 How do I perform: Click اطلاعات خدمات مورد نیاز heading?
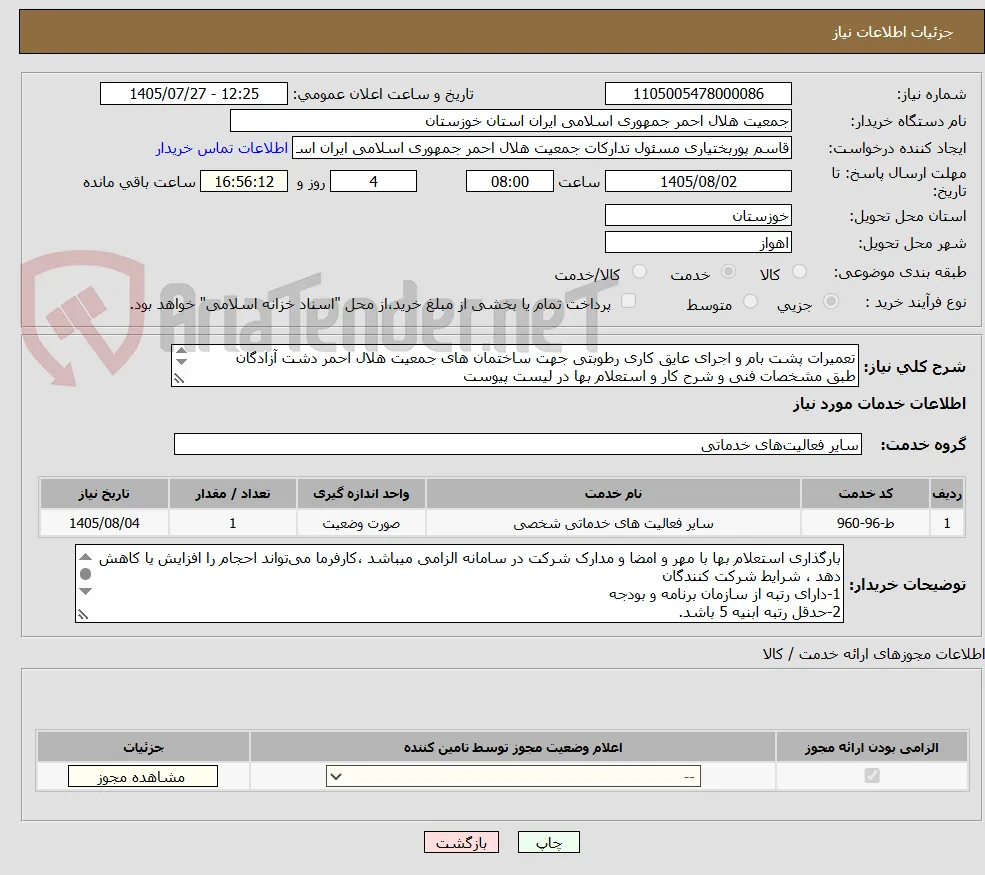(879, 404)
